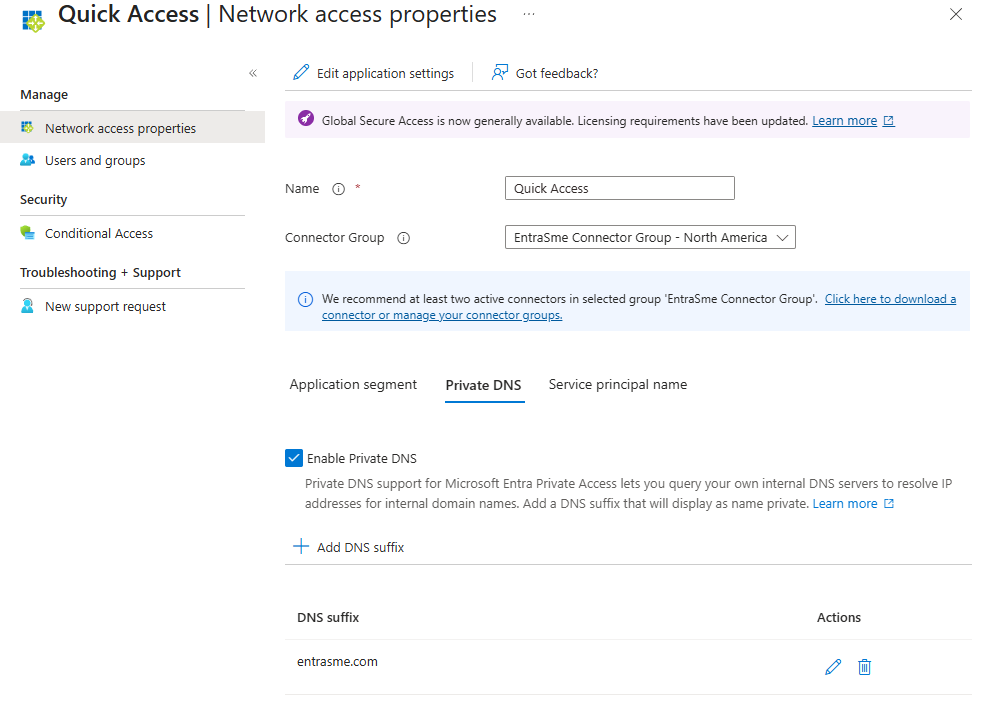The height and width of the screenshot is (711, 991).
Task: Select Network access properties in the sidebar
Action: 132,128
